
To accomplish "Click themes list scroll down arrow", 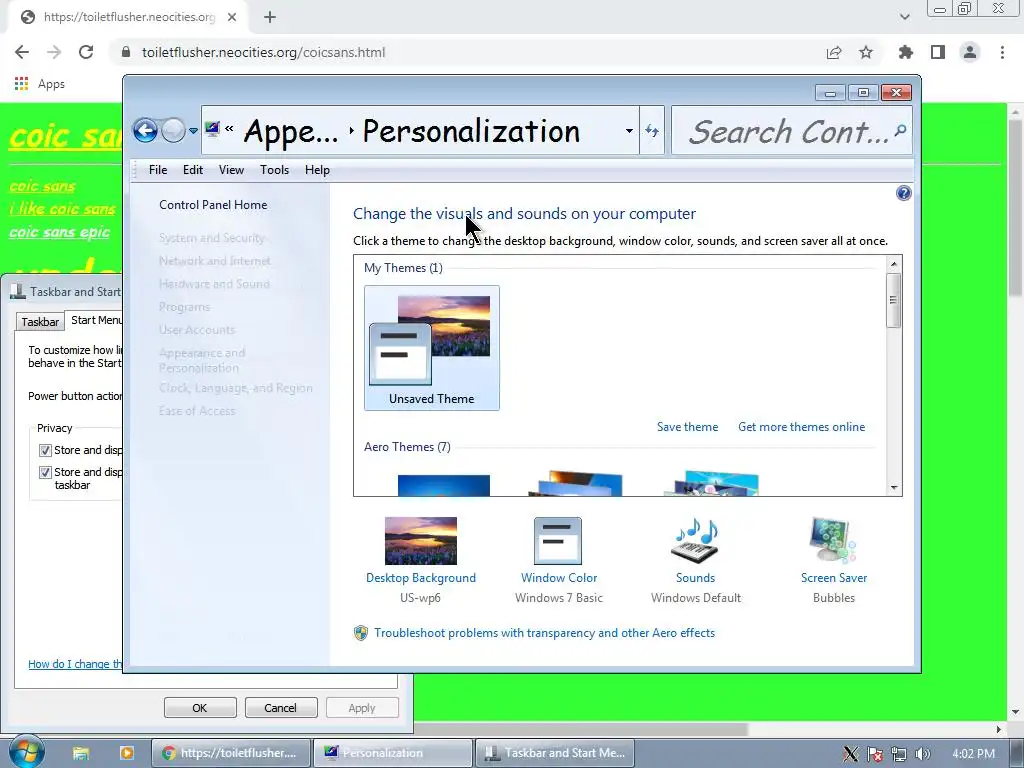I will tap(894, 487).
